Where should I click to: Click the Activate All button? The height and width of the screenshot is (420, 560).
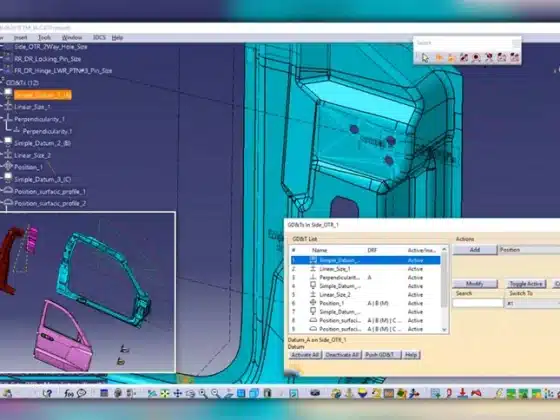[x=305, y=355]
